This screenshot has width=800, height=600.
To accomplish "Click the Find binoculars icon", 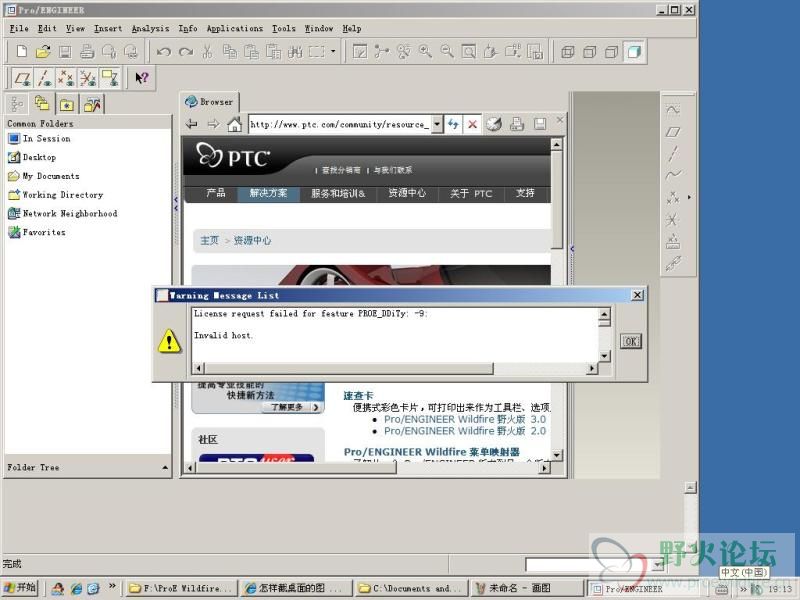I will pyautogui.click(x=295, y=52).
